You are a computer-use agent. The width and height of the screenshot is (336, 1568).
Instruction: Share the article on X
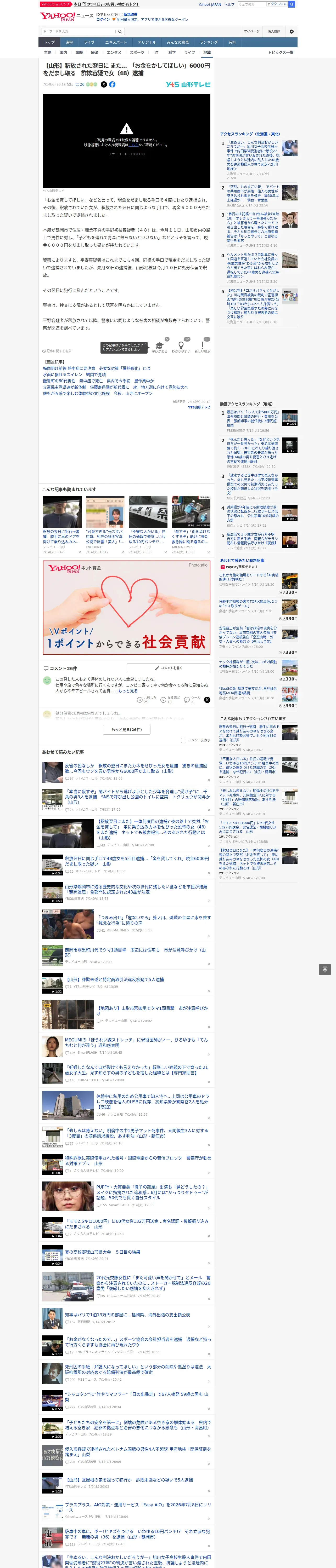click(x=104, y=85)
